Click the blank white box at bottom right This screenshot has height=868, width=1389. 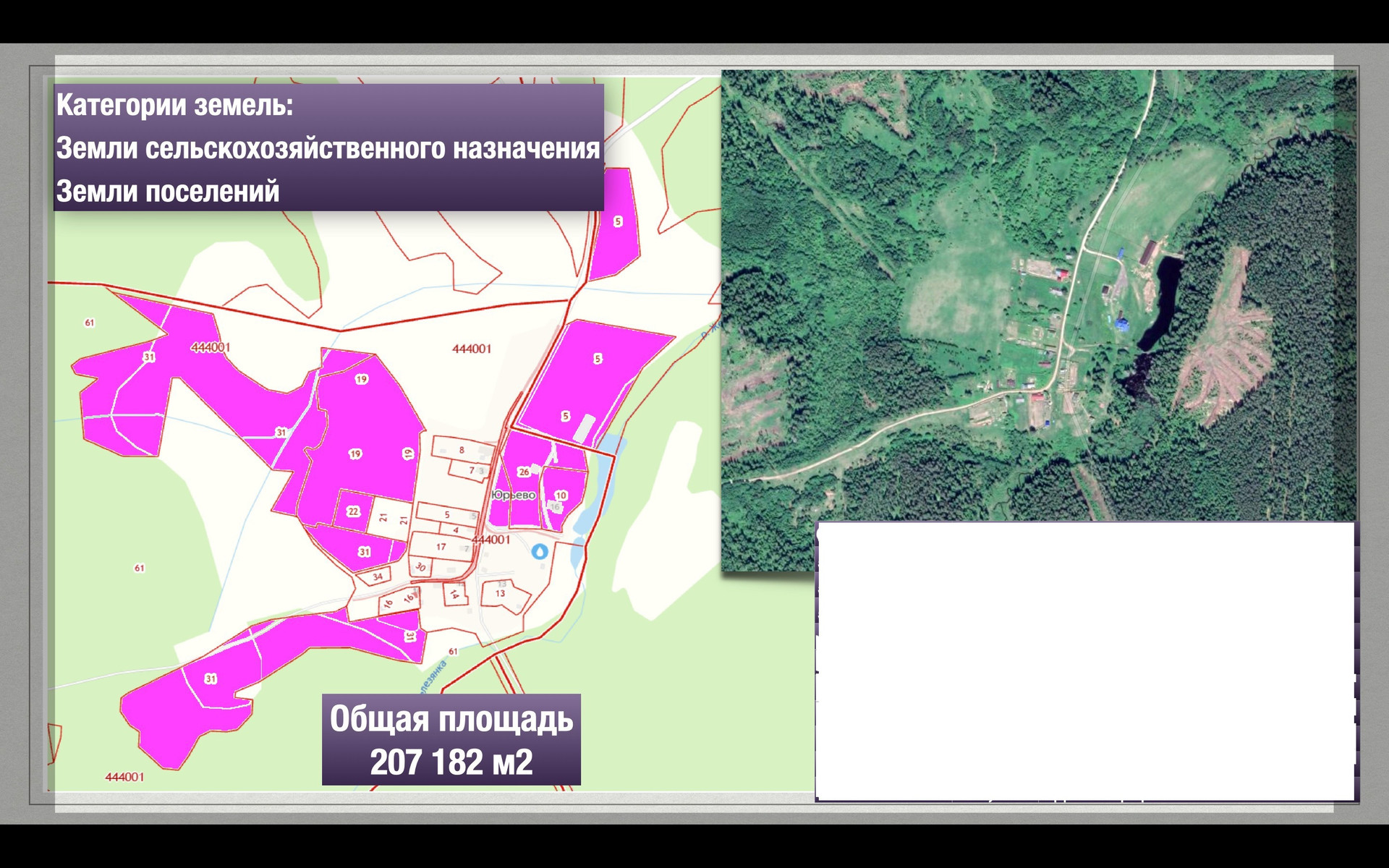click(1085, 660)
